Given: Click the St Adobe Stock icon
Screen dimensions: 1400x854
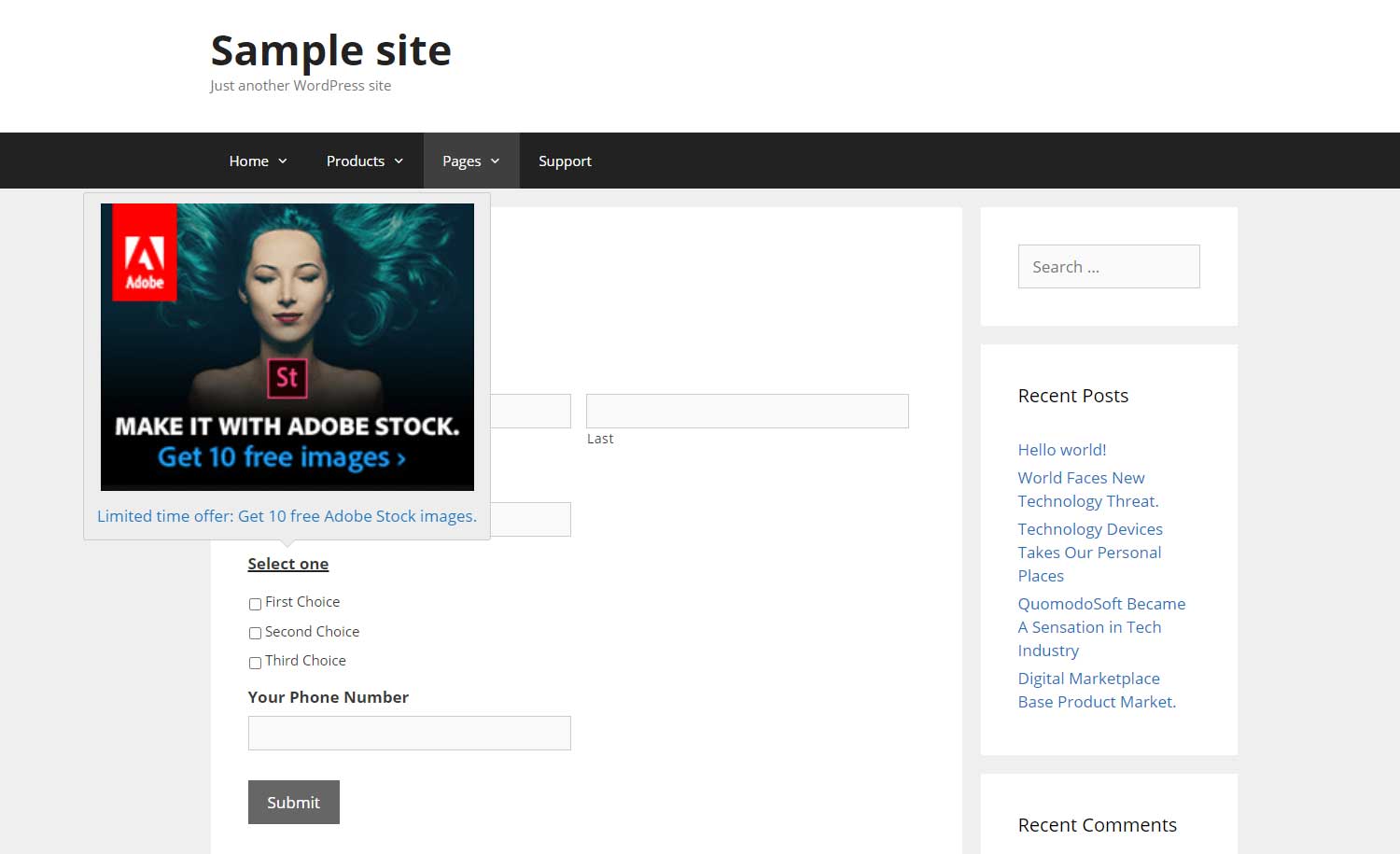Looking at the screenshot, I should point(287,377).
